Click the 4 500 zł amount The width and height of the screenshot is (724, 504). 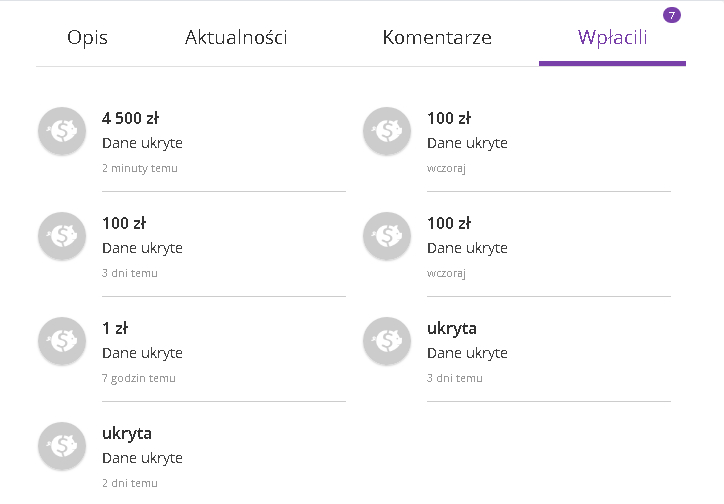131,118
